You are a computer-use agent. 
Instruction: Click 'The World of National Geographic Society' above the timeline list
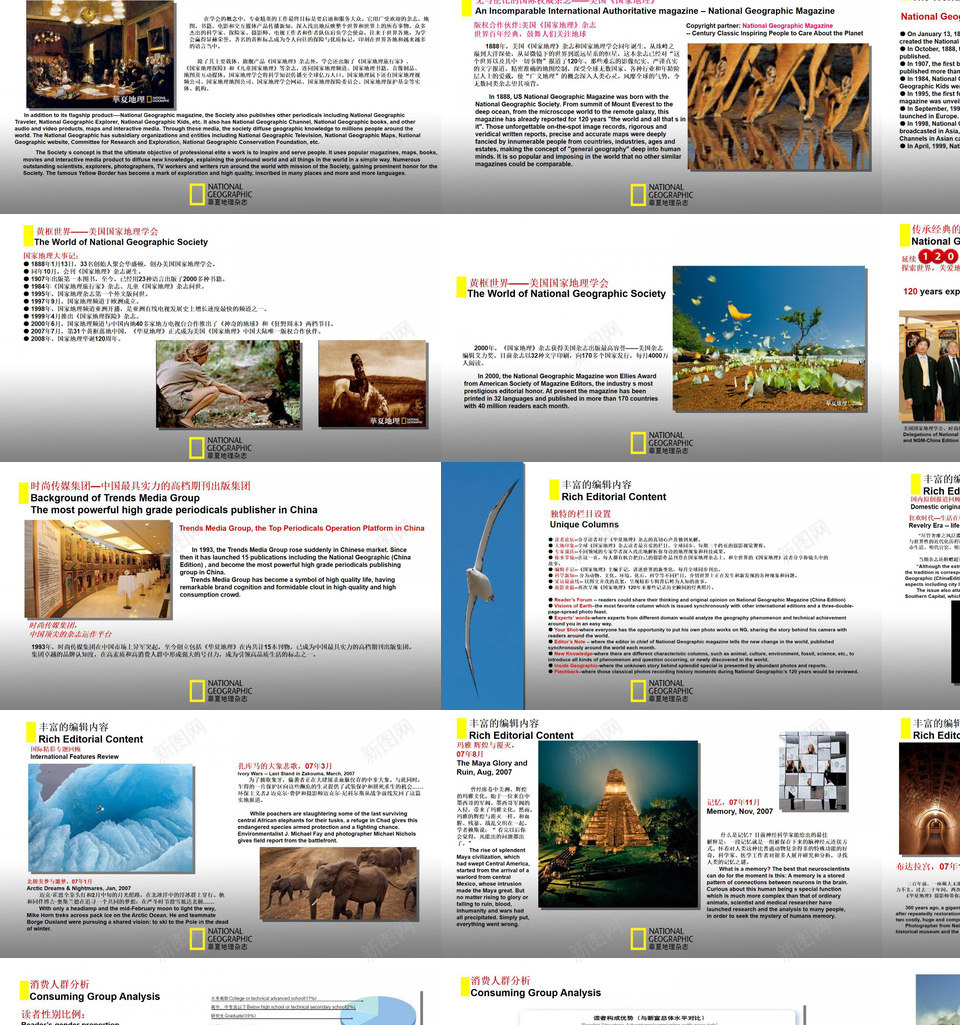tap(121, 242)
